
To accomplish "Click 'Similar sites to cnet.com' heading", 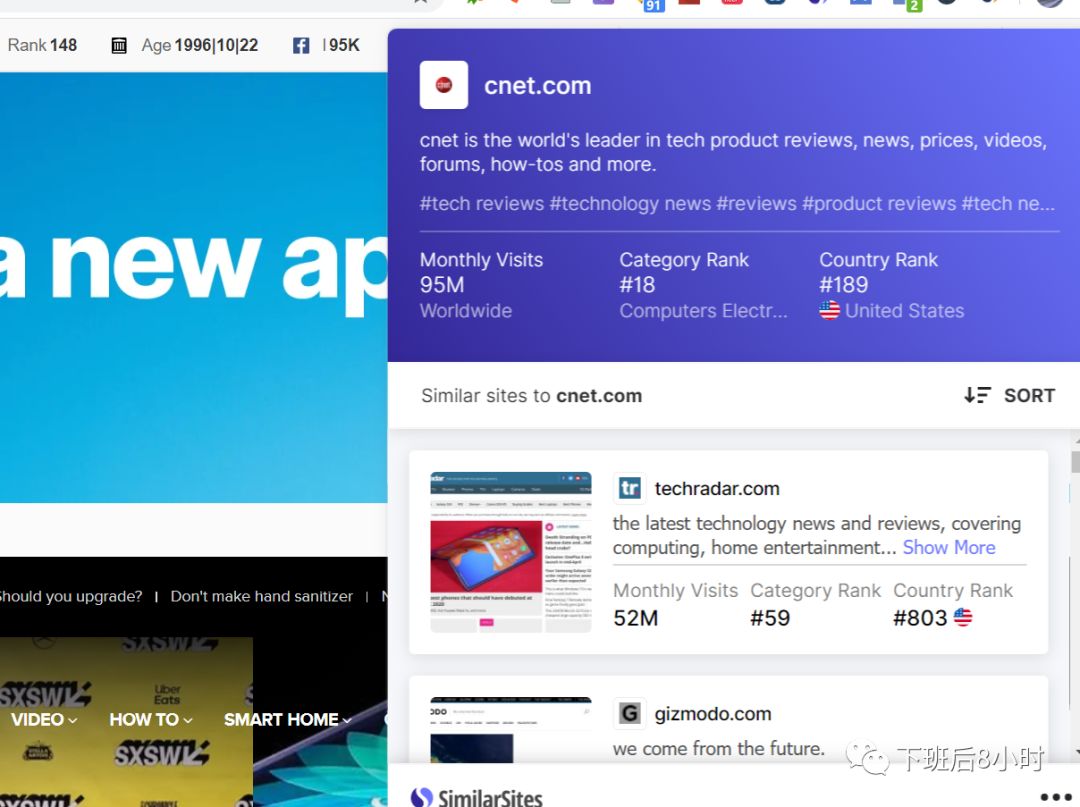I will pos(532,396).
